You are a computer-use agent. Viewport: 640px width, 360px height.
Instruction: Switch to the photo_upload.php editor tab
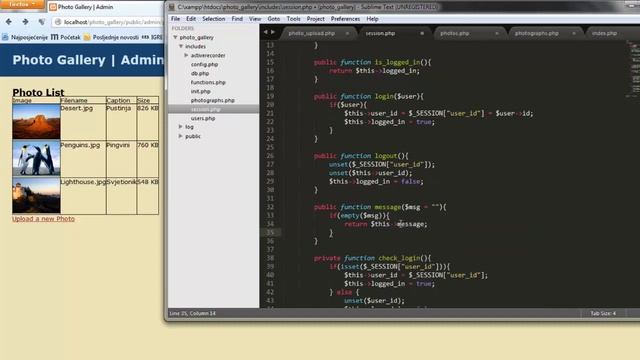tap(311, 33)
